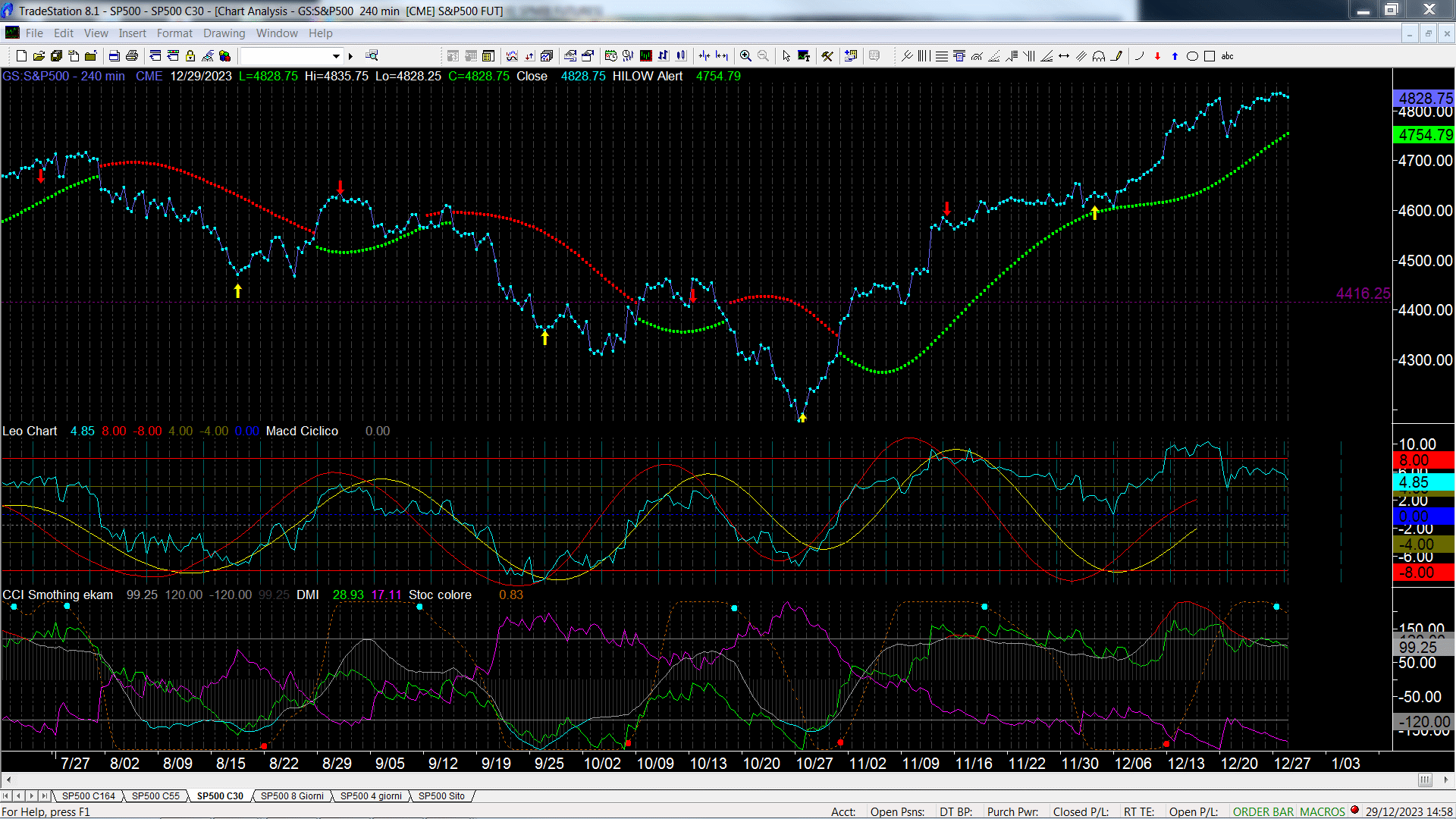Click the last-tab navigation arrow
The image size is (1456, 819).
pyautogui.click(x=44, y=795)
